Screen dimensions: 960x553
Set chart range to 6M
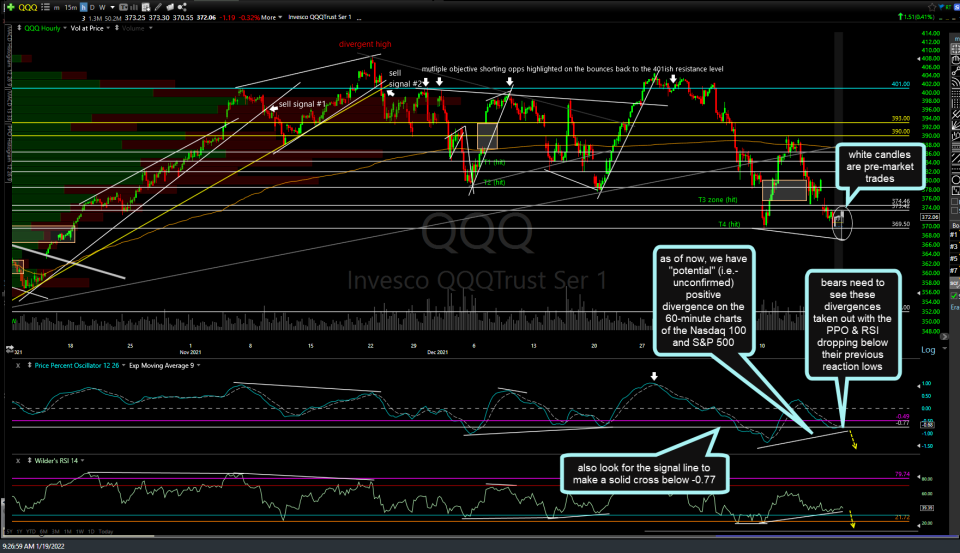coord(43,532)
